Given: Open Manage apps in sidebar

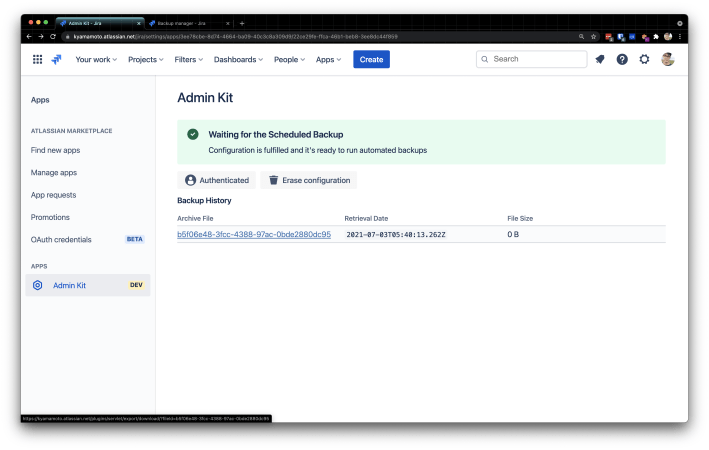Looking at the screenshot, I should click(x=54, y=173).
